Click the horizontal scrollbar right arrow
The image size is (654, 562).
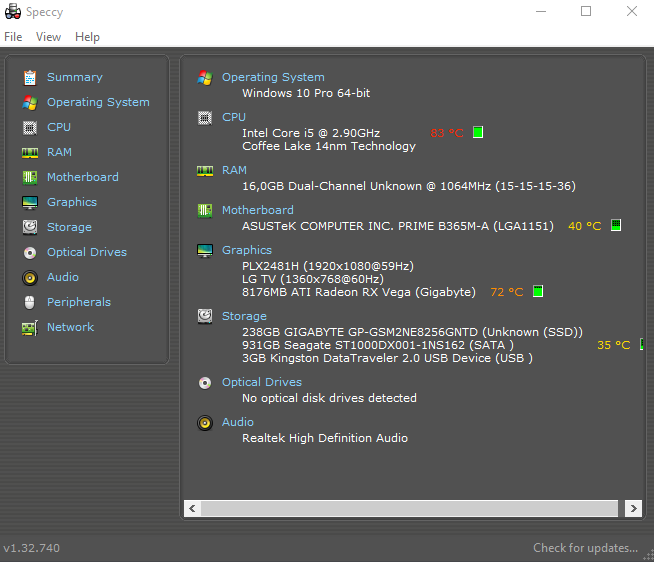point(633,508)
